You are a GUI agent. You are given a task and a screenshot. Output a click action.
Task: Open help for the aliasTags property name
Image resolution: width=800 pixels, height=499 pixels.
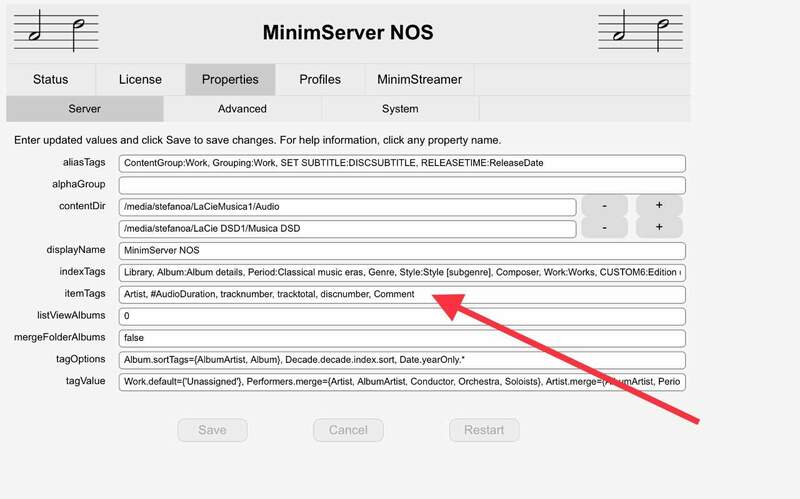pos(83,163)
